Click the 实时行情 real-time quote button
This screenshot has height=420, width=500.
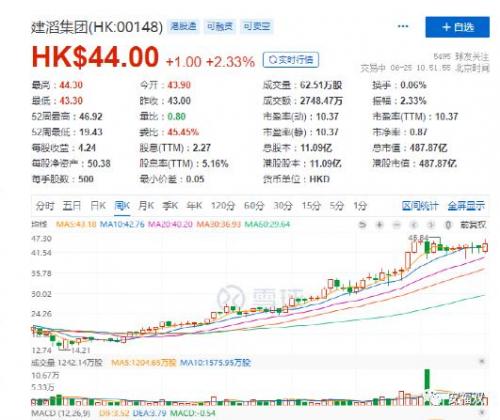click(x=291, y=60)
